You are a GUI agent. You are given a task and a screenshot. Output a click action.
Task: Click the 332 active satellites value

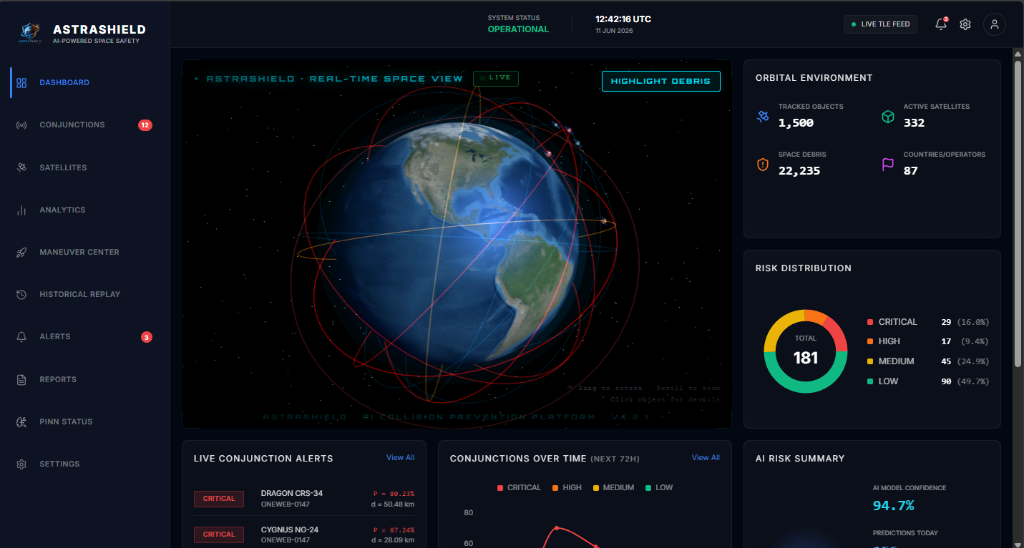(914, 123)
